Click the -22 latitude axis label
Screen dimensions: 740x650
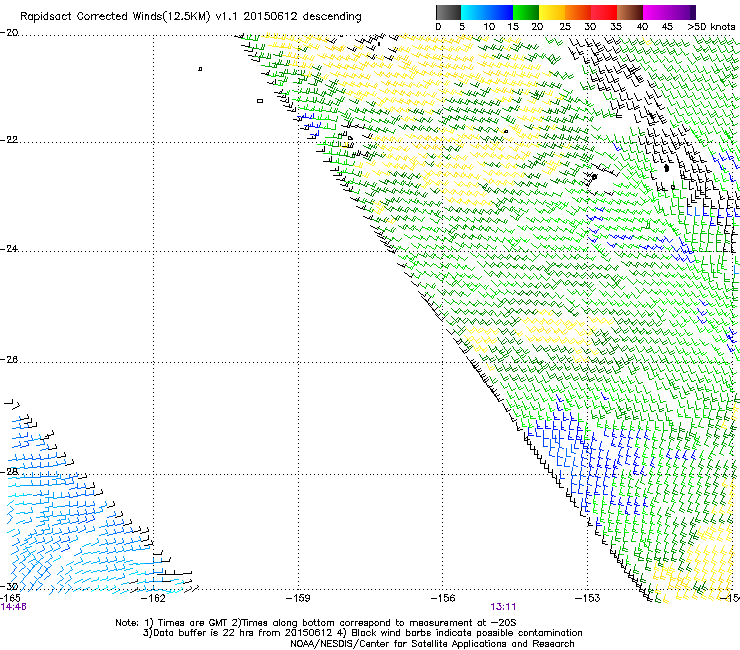[9, 140]
